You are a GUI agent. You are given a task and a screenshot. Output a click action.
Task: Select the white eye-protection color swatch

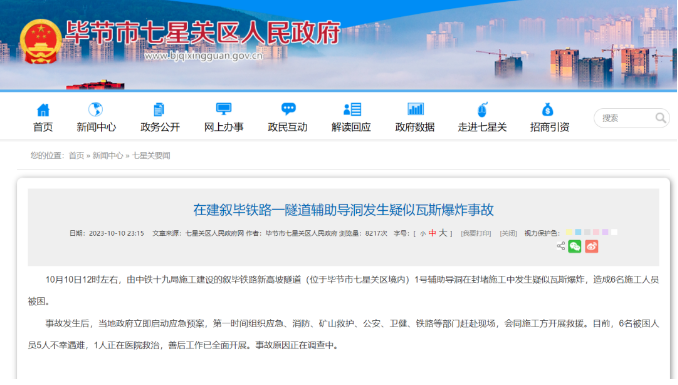pos(614,232)
